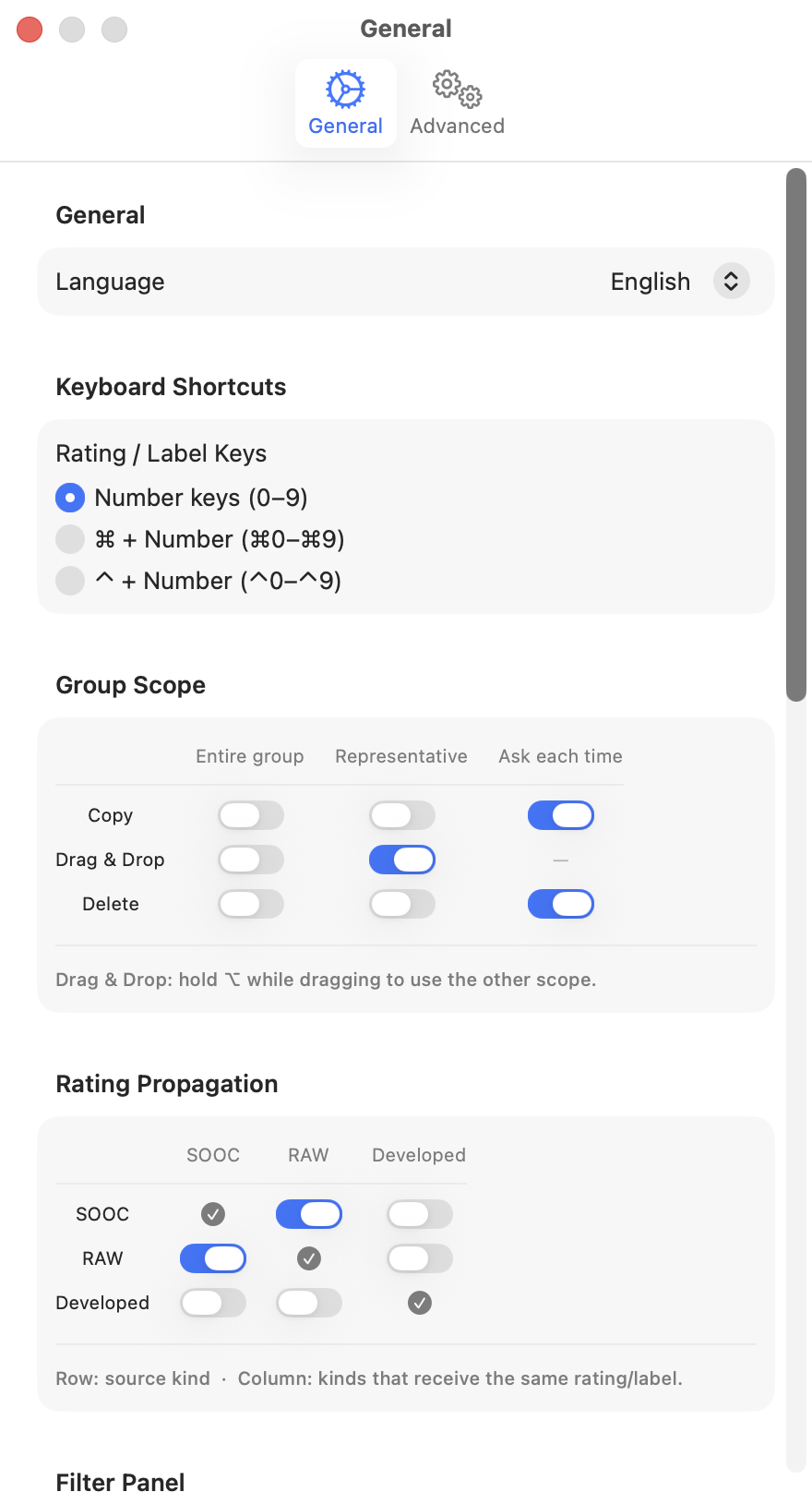Turn off Representative toggle for Drag & Drop
The image size is (812, 1492).
click(x=402, y=860)
